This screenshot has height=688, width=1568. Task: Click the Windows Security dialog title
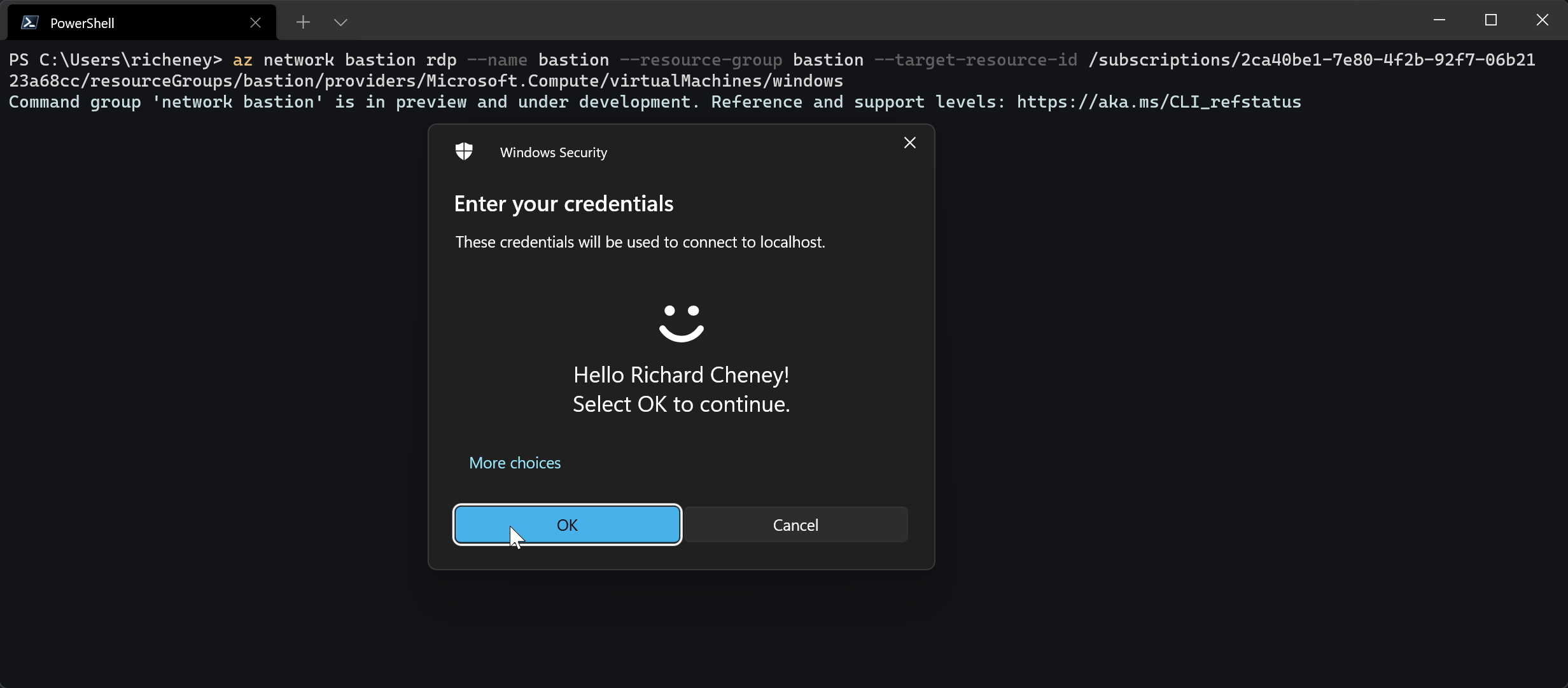tap(553, 153)
